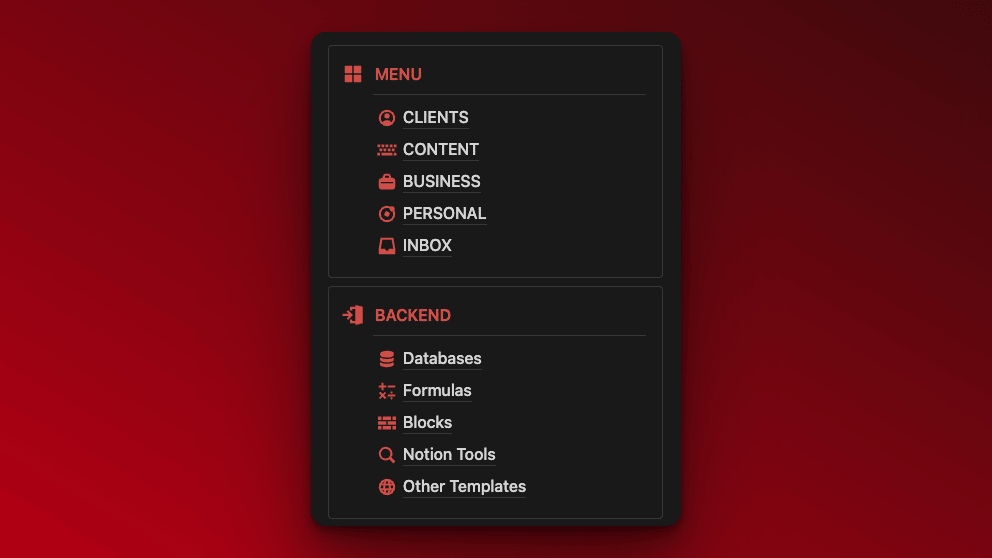Image resolution: width=992 pixels, height=558 pixels.
Task: Select the BACKEND heading text
Action: (412, 315)
